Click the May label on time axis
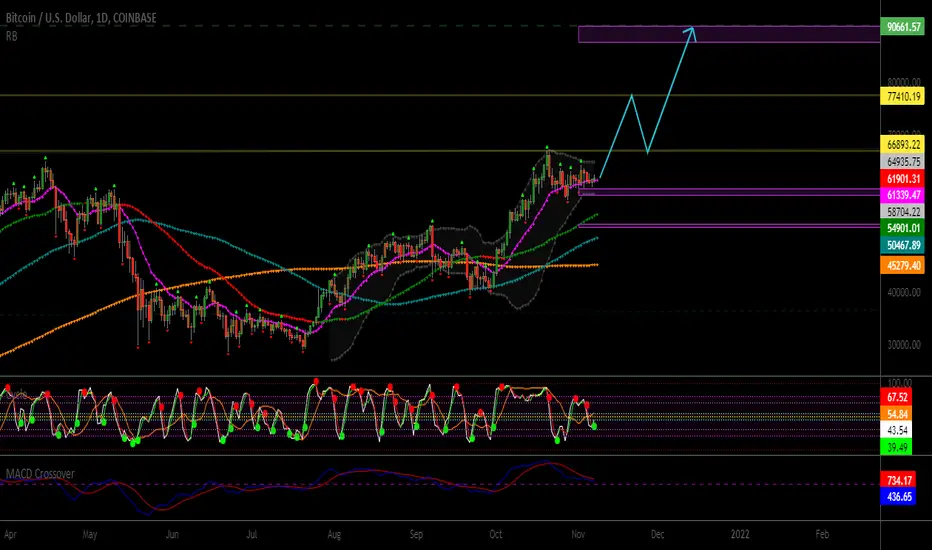The image size is (932, 550). (90, 534)
